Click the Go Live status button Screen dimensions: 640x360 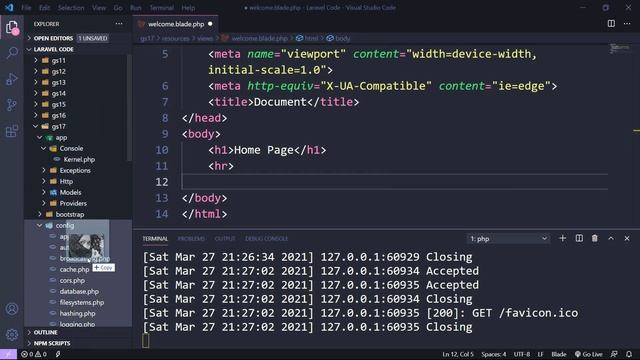pyautogui.click(x=588, y=354)
